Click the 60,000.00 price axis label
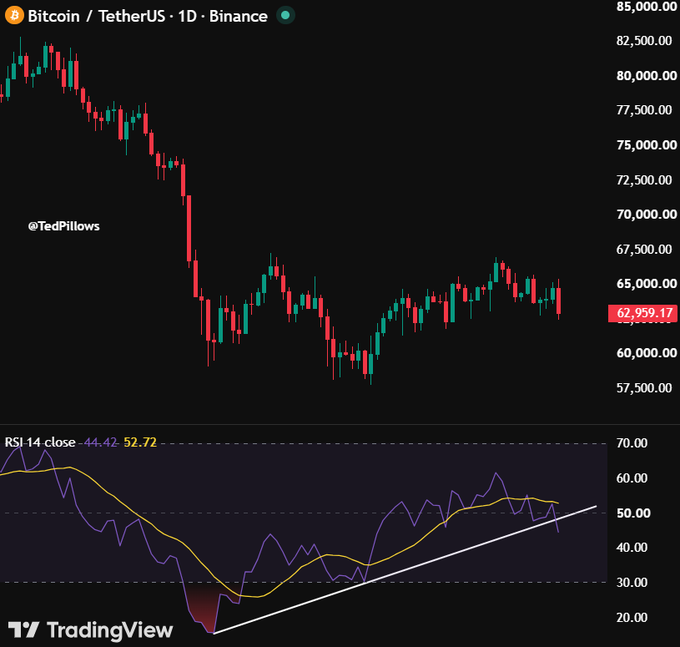The image size is (680, 647). [x=647, y=353]
